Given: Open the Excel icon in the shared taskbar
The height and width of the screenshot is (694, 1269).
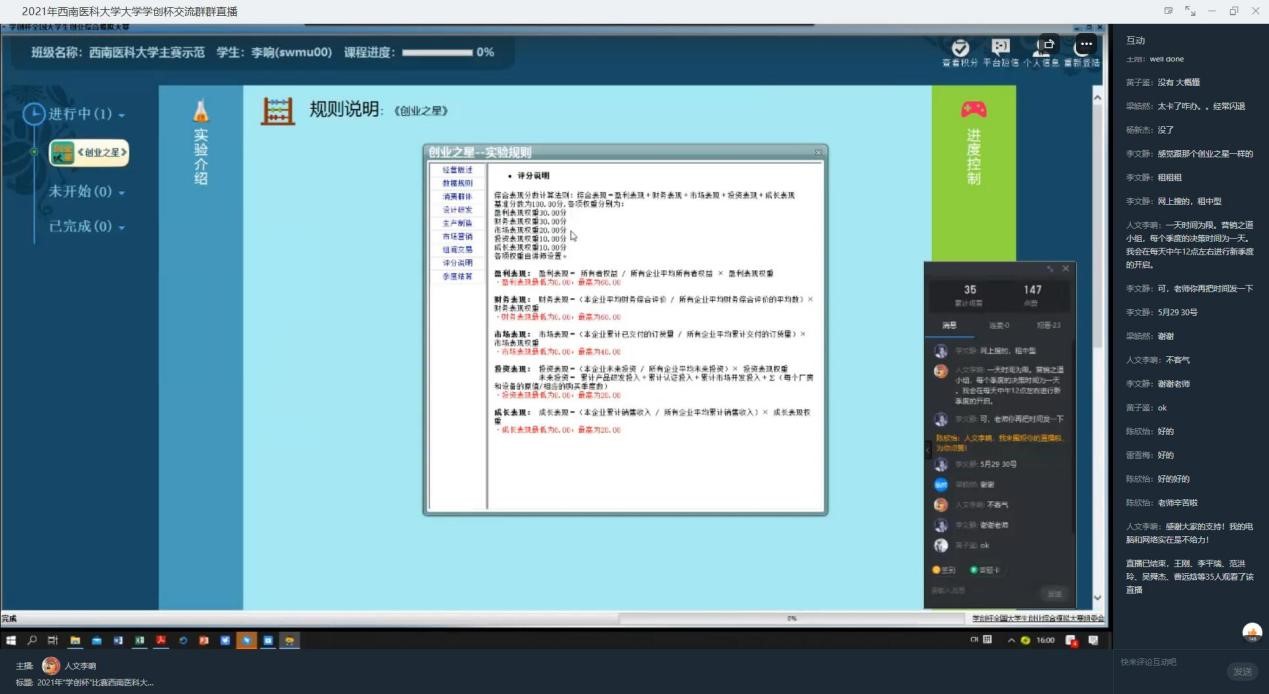Looking at the screenshot, I should (x=139, y=640).
